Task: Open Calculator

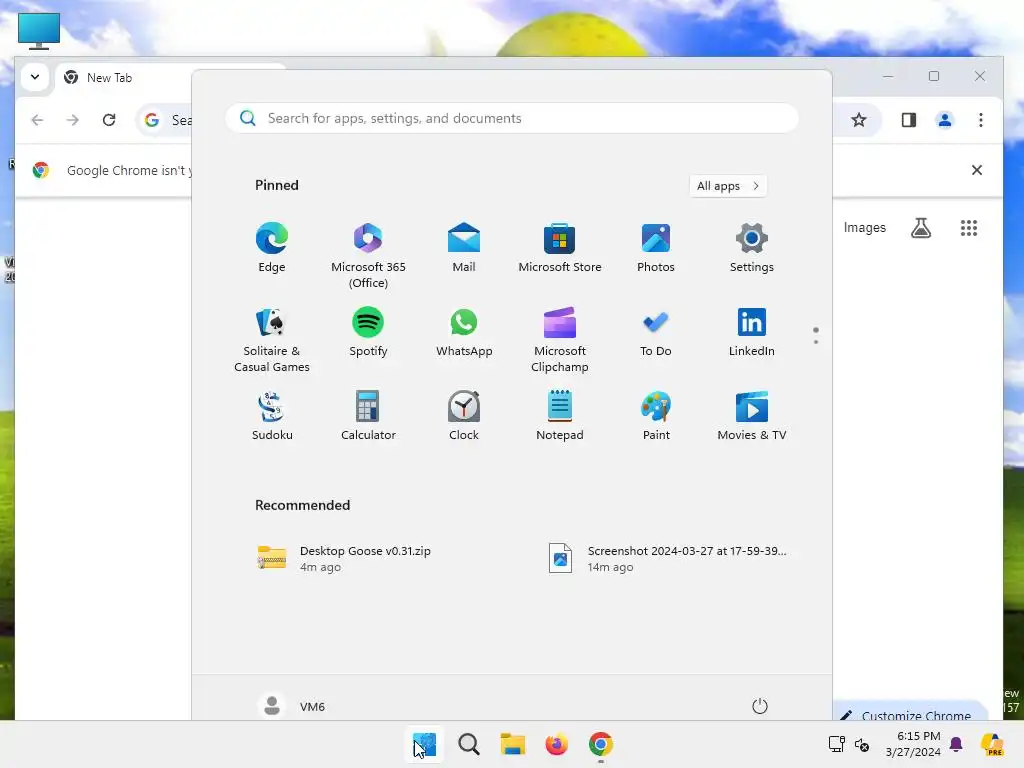Action: [368, 417]
